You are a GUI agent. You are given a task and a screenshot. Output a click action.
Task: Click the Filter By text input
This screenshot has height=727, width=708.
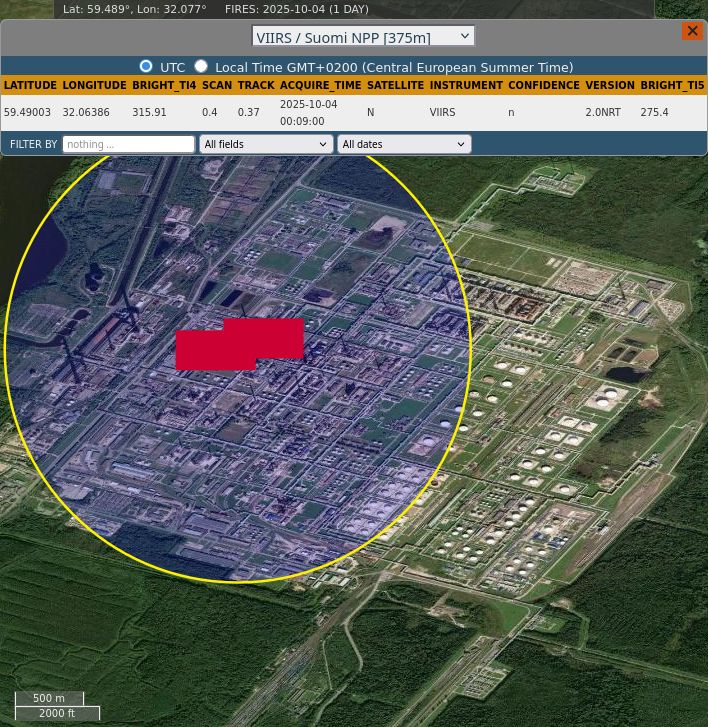[x=128, y=144]
